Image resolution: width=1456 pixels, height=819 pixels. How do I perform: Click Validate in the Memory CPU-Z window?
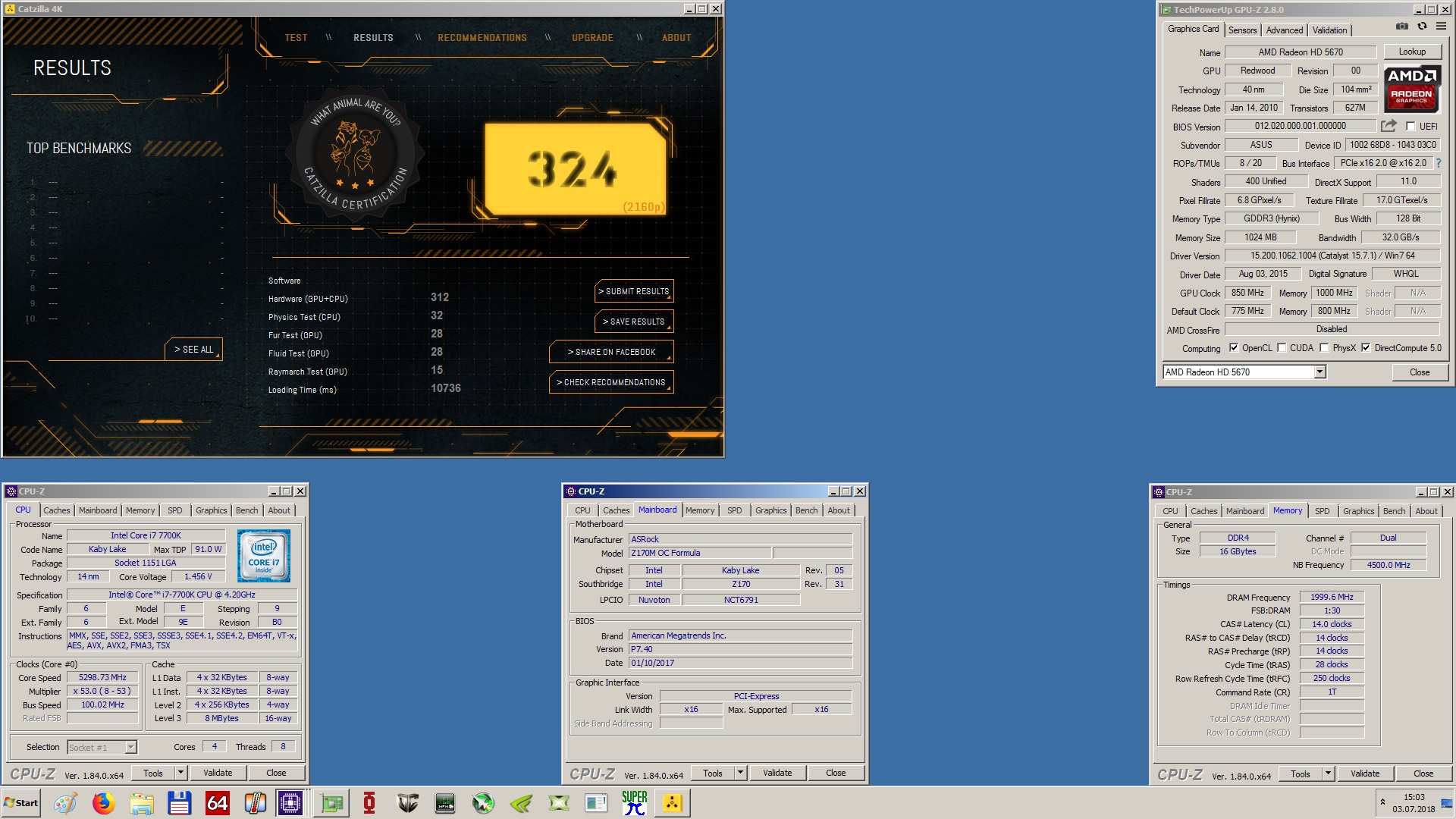[1365, 773]
